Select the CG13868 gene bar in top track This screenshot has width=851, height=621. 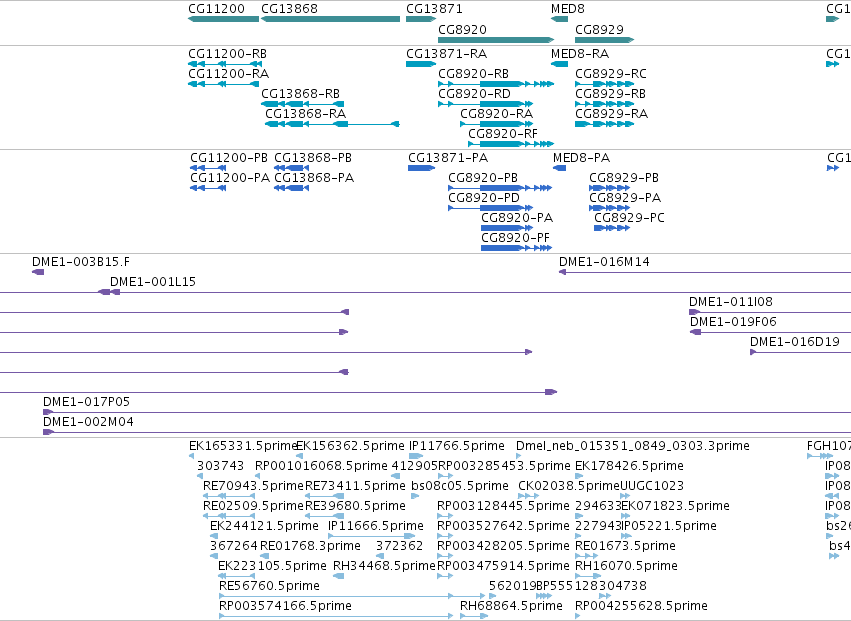click(331, 19)
